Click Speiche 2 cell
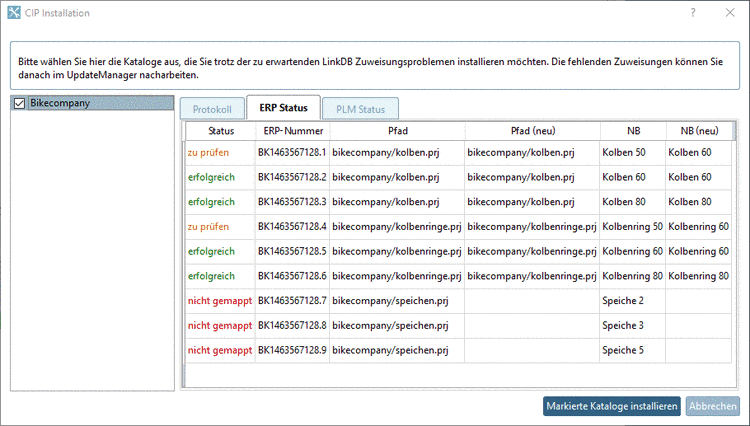This screenshot has height=426, width=750. coord(633,301)
